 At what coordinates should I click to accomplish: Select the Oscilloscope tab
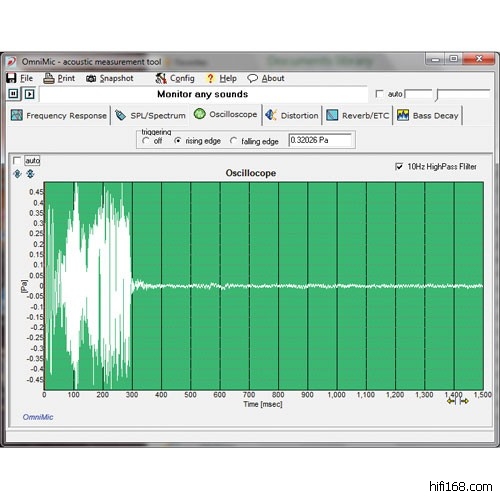(x=226, y=114)
